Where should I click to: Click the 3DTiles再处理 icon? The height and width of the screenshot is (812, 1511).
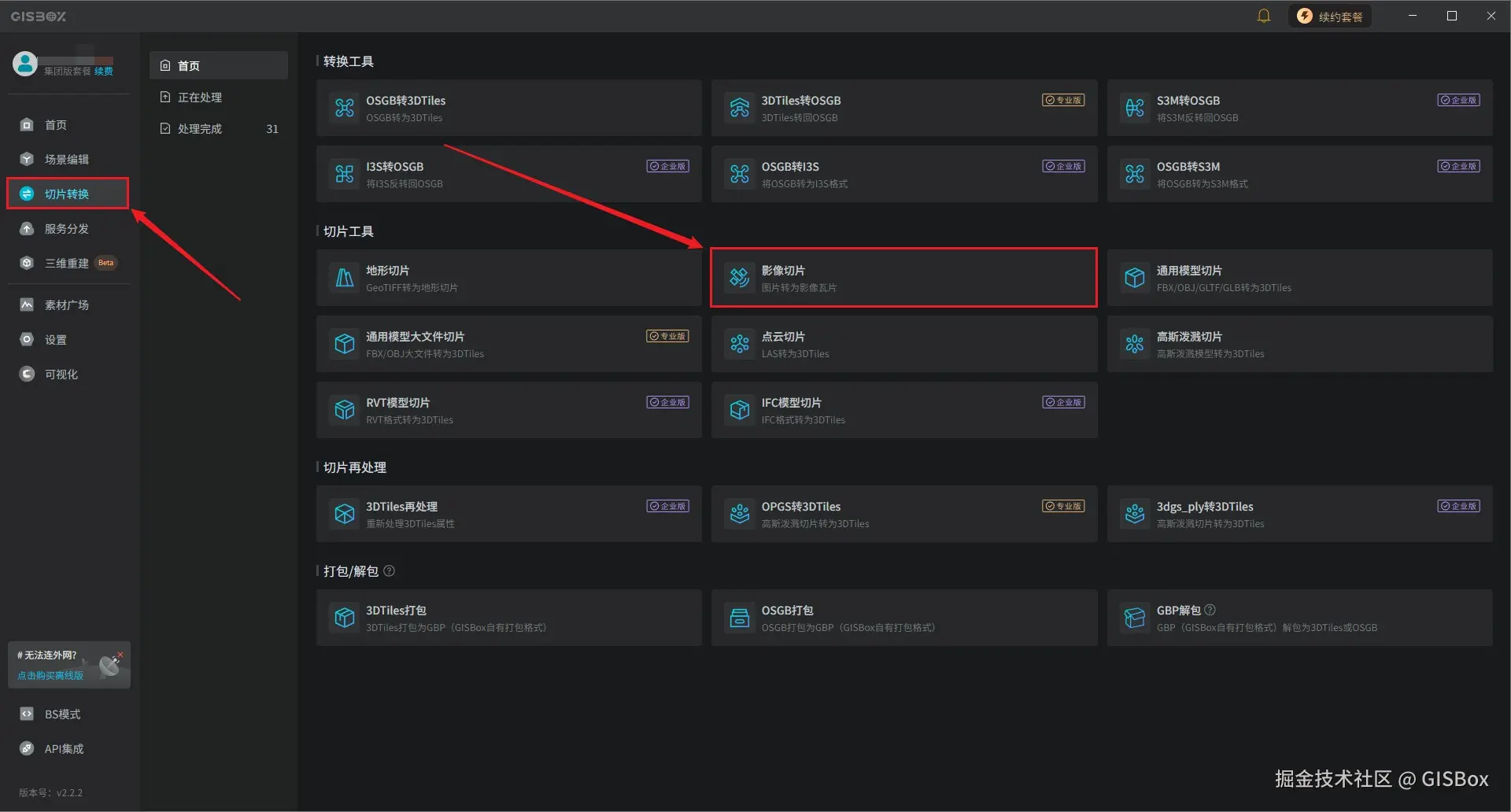[x=345, y=514]
